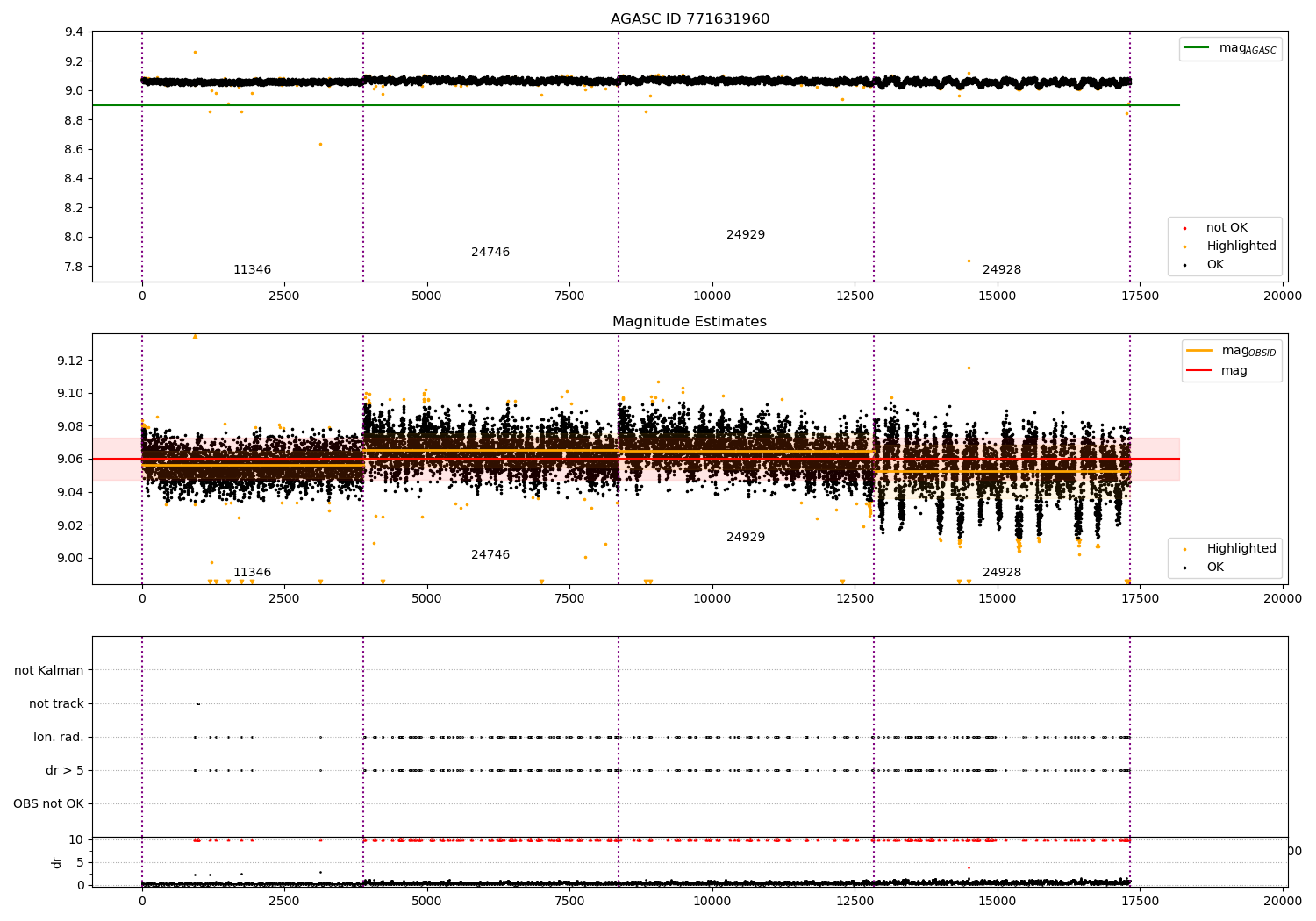This screenshot has height=921, width=1316.
Task: Click the black marker on the "not track" row
Action: point(198,703)
